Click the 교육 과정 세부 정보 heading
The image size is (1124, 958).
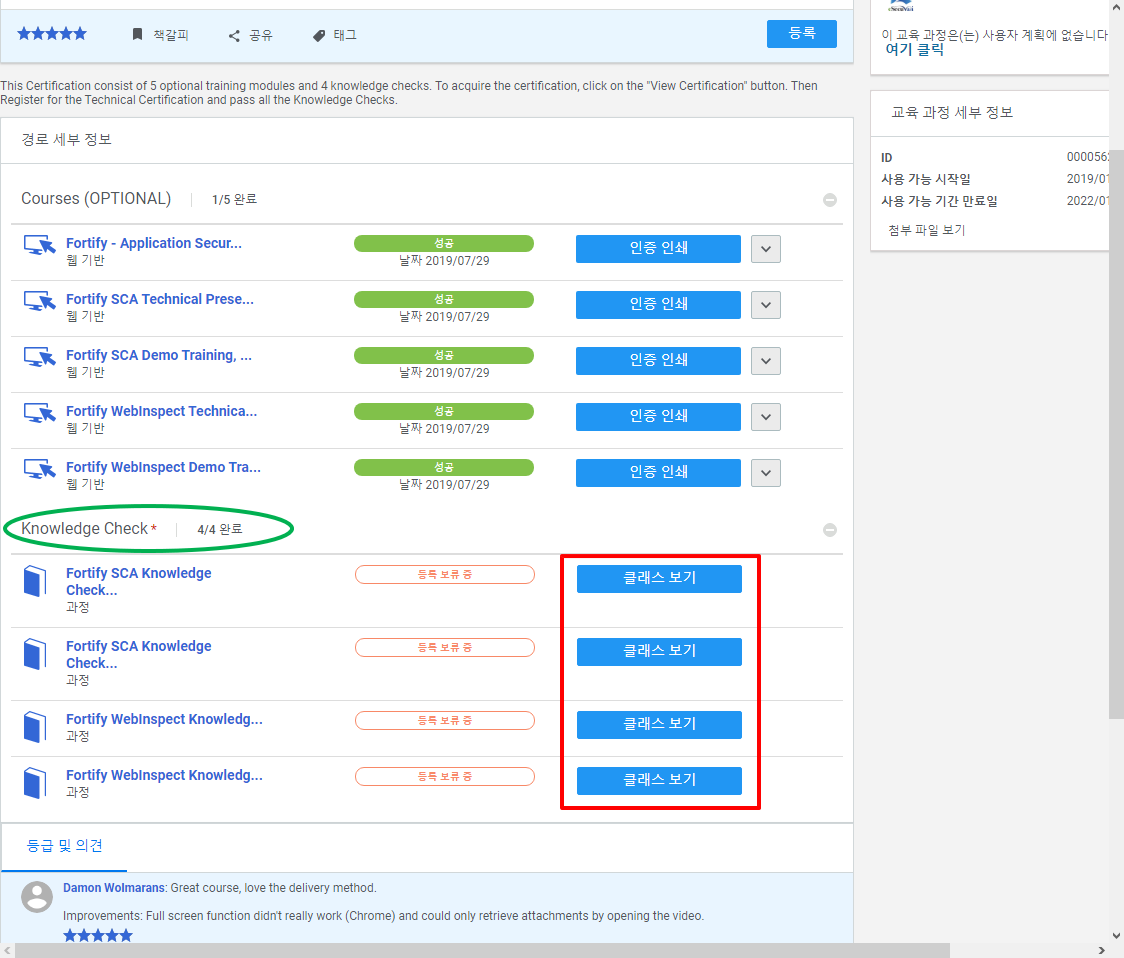(952, 113)
